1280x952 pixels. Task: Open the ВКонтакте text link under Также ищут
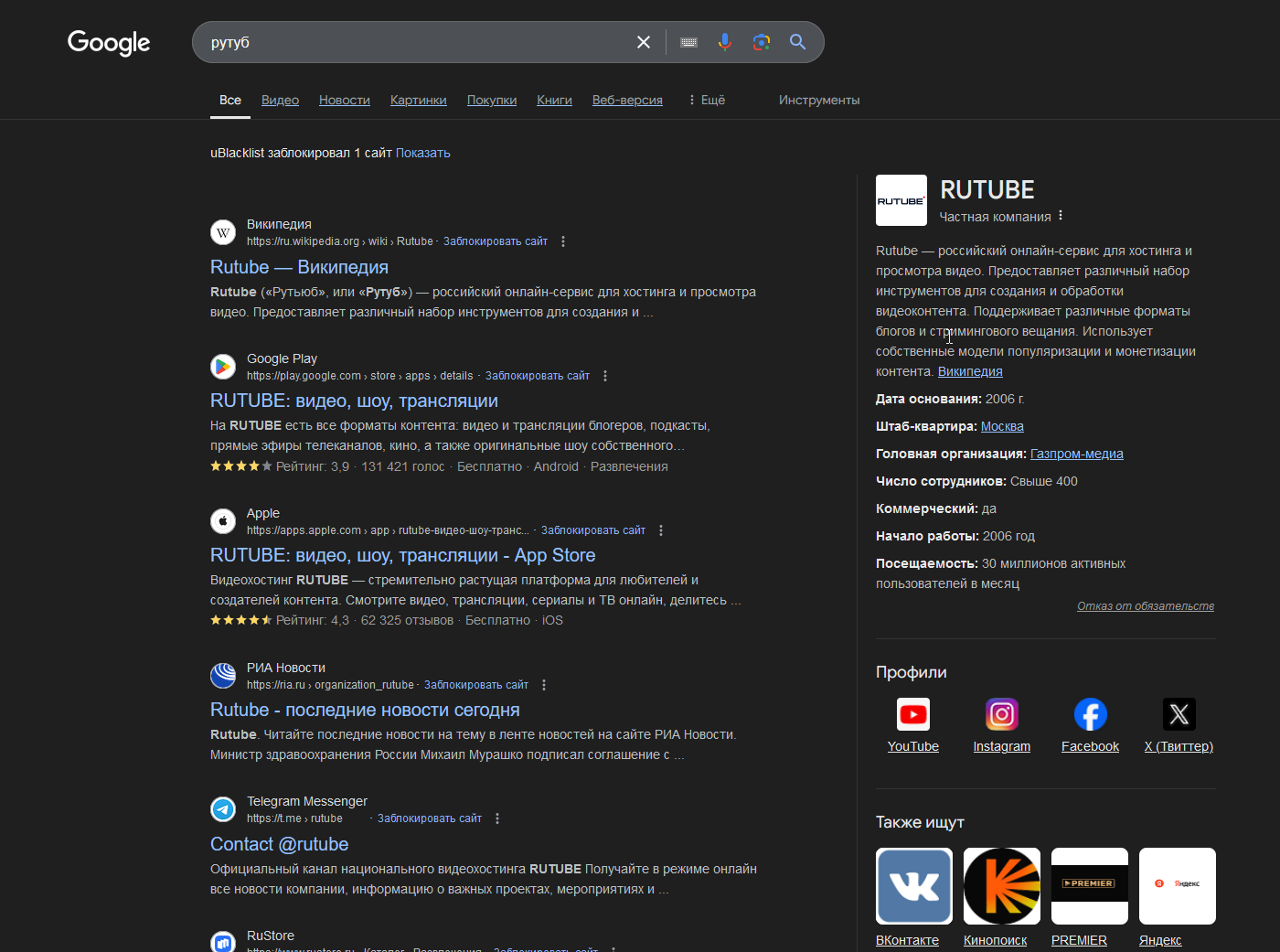(x=907, y=940)
